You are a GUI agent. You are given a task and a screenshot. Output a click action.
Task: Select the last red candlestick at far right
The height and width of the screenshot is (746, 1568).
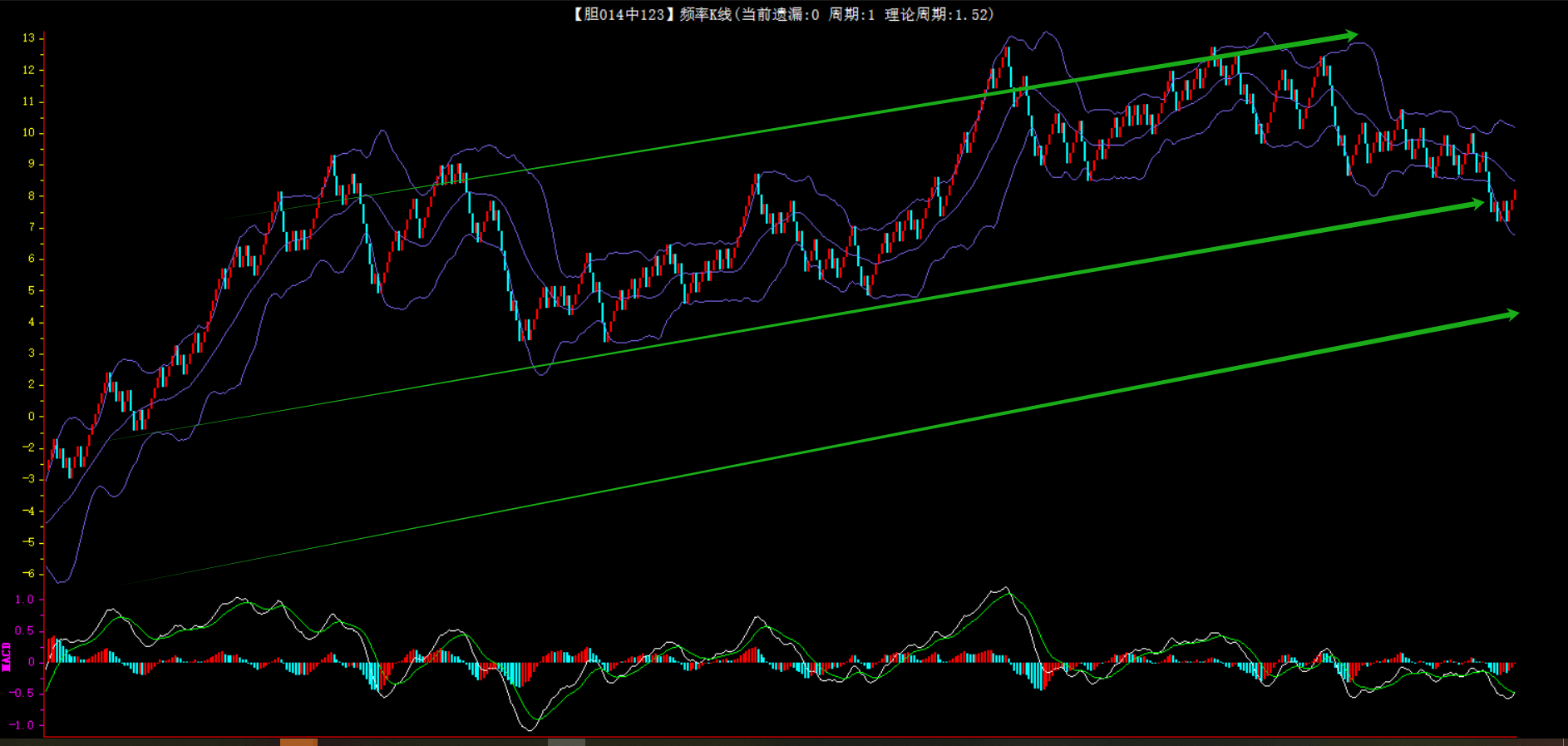click(x=1514, y=196)
